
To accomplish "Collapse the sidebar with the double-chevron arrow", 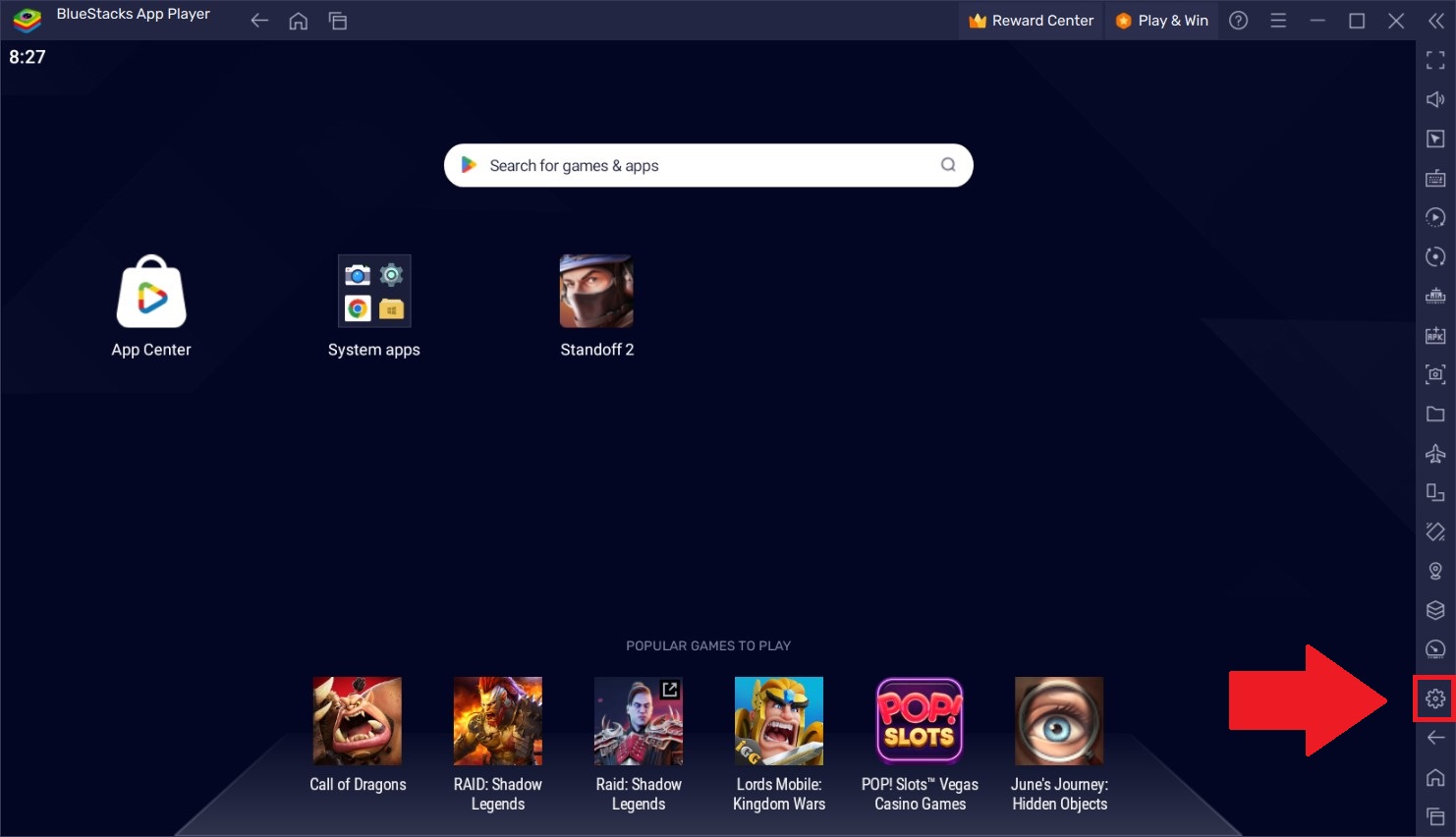I will [1435, 20].
